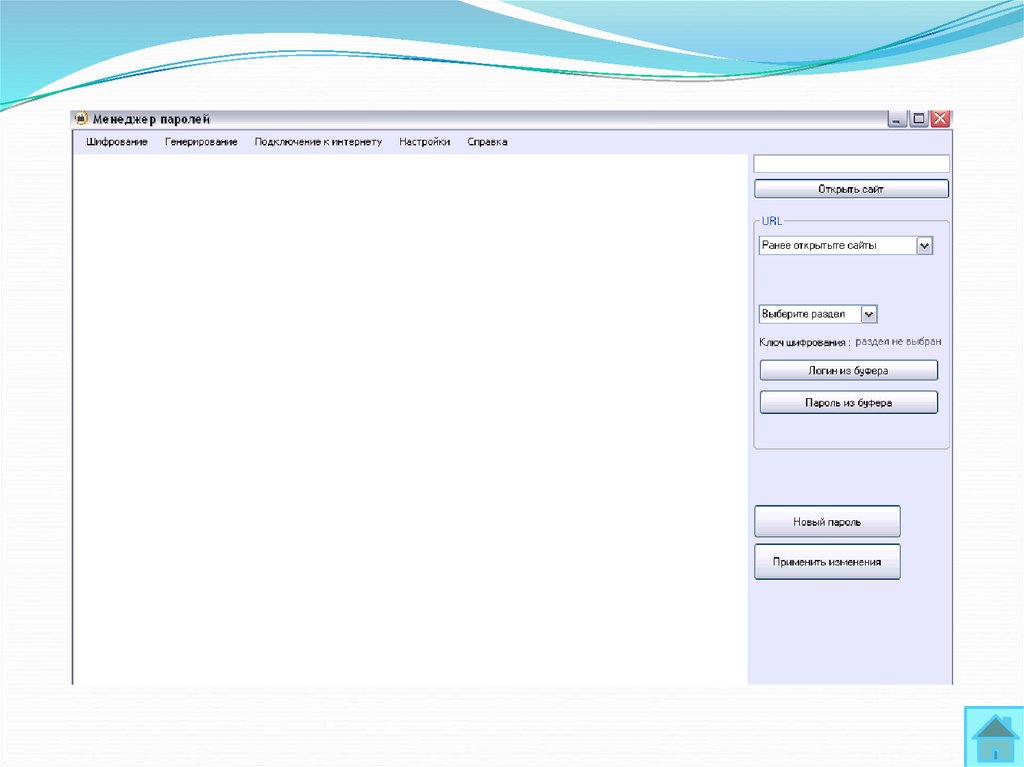Click the Пароль из буфера button
1024x767 pixels.
848,403
